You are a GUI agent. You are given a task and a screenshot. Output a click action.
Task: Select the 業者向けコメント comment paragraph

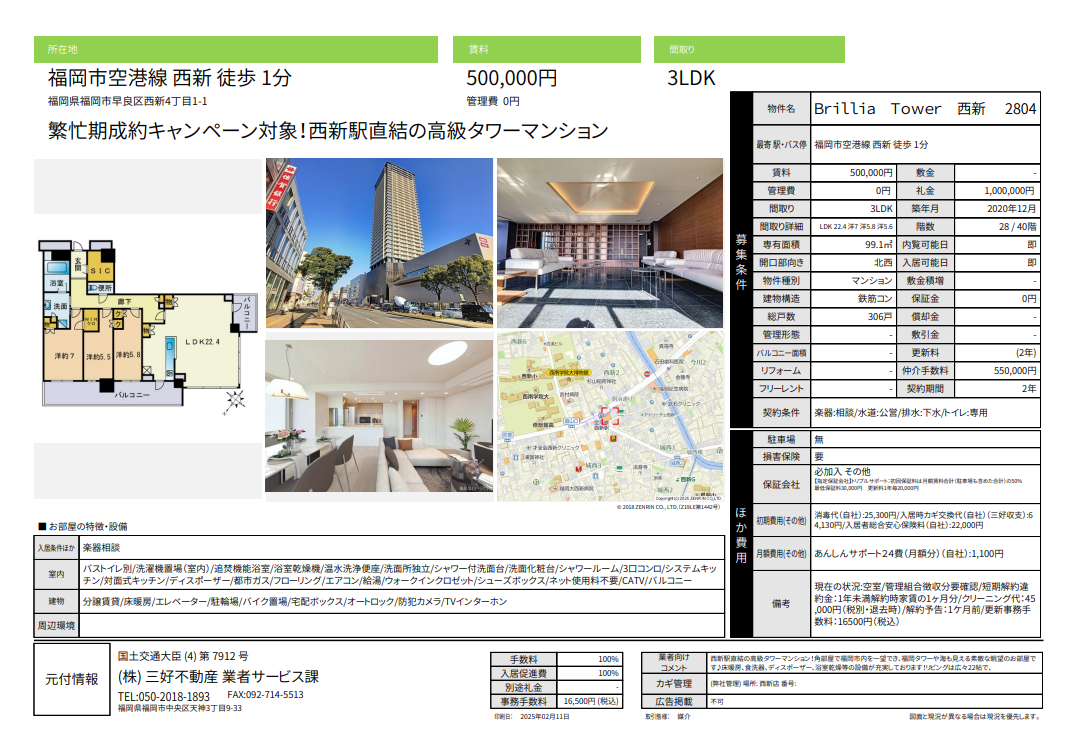pos(873,663)
